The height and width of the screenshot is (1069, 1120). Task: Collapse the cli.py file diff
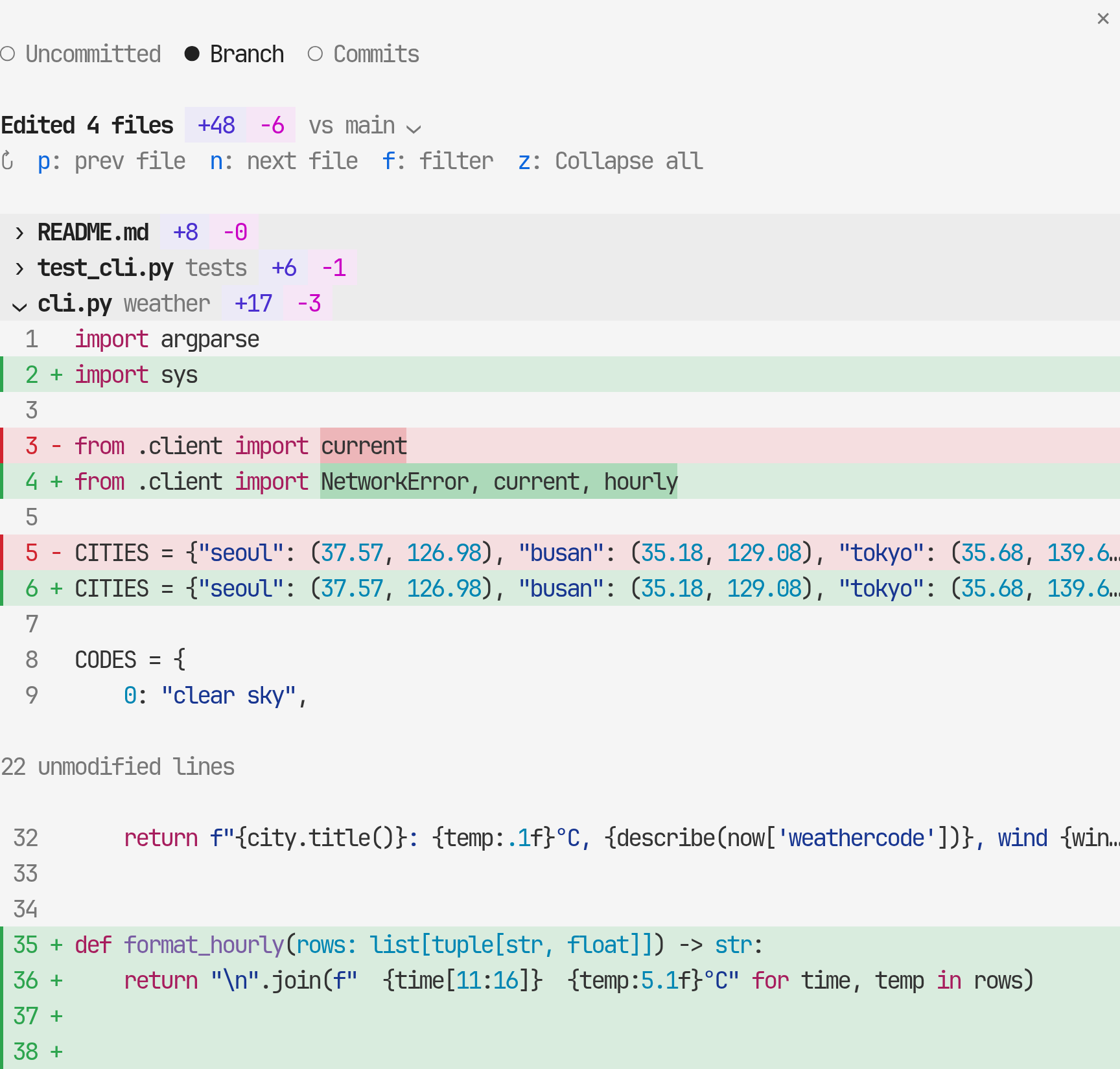coord(19,306)
